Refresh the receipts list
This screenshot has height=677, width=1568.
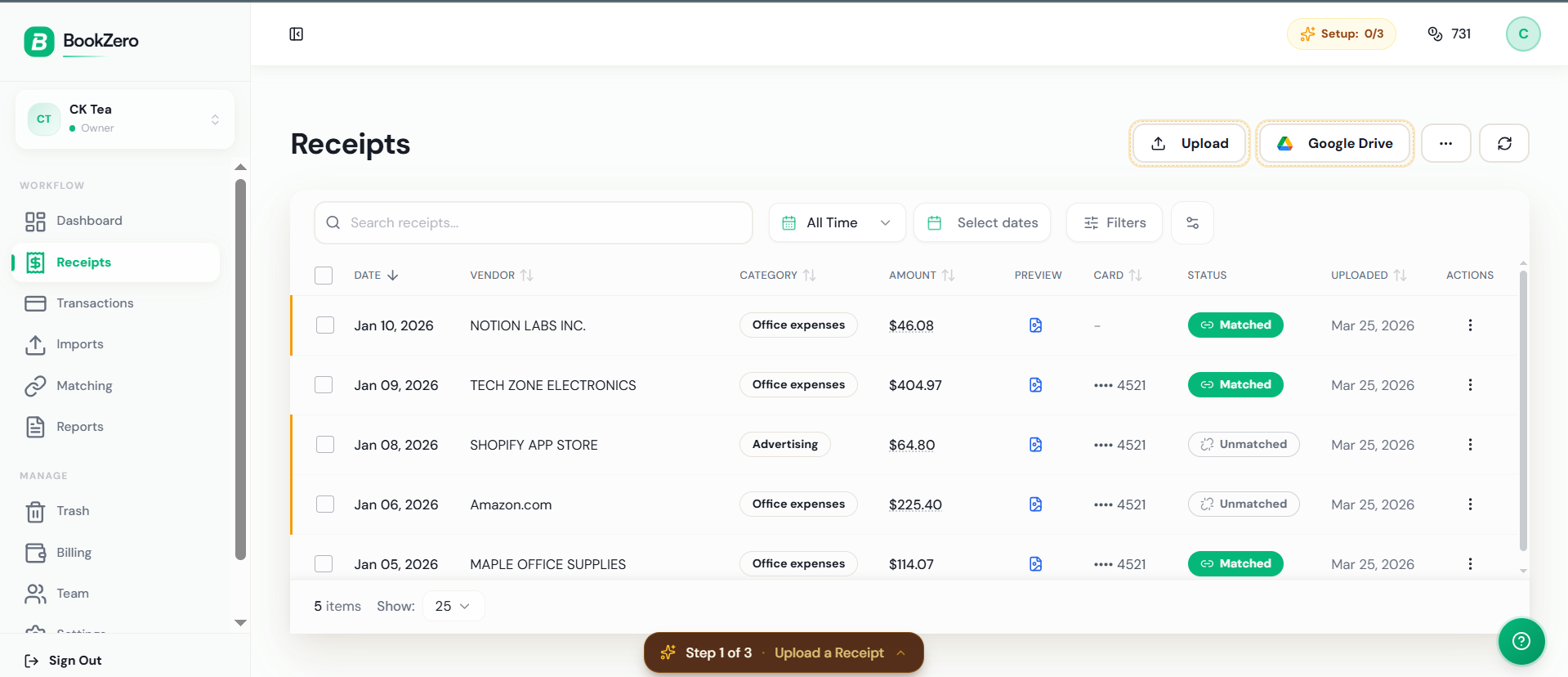click(1504, 143)
